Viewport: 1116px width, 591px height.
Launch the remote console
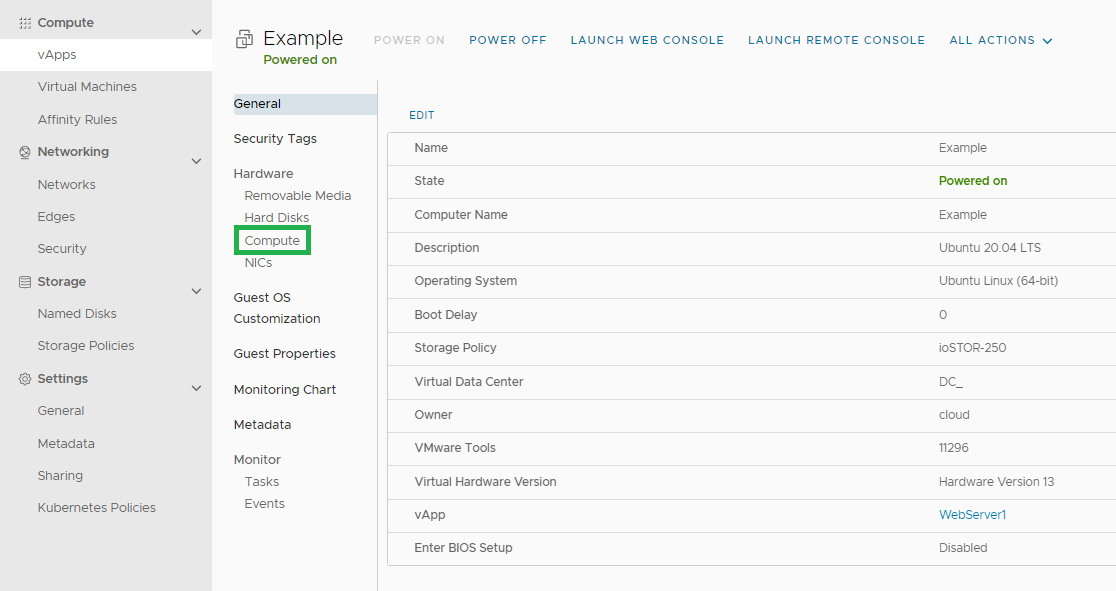tap(836, 41)
